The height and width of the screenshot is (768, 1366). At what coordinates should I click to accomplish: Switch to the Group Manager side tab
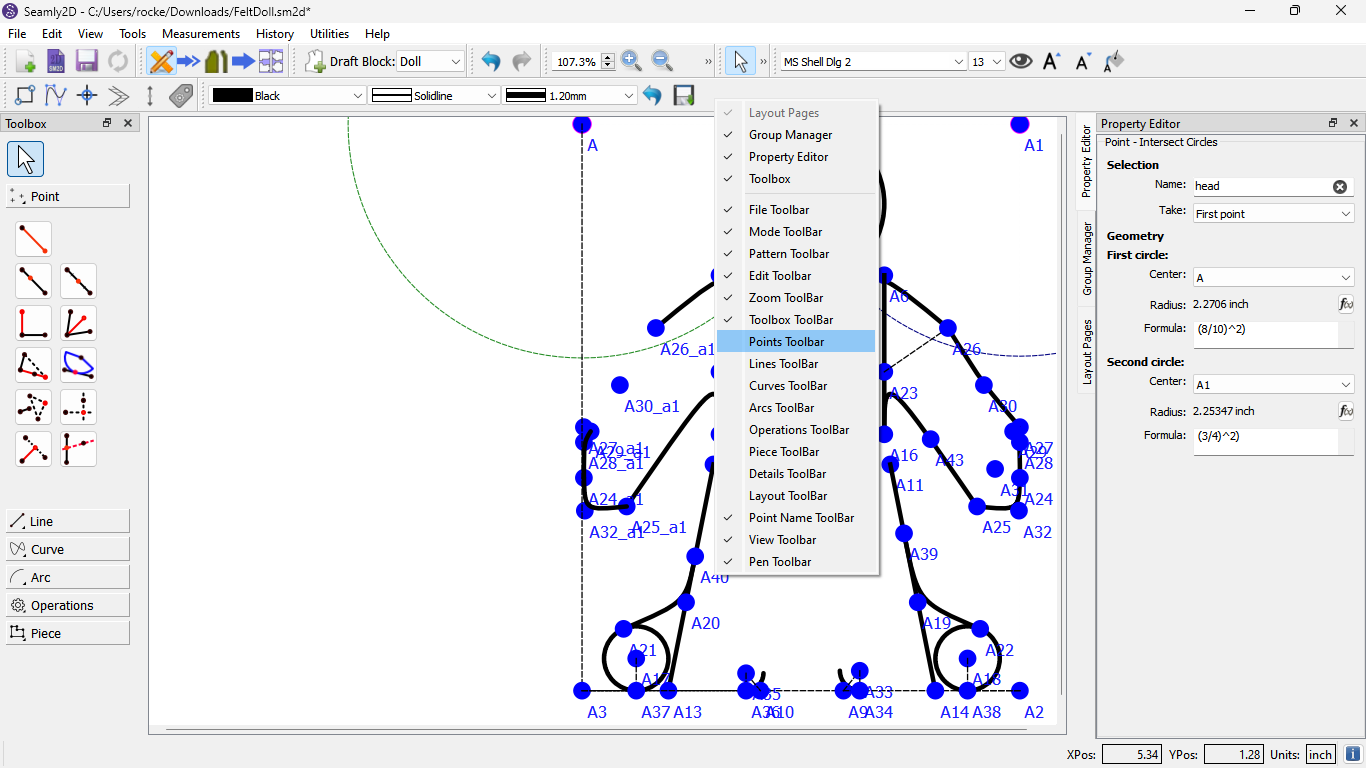tap(1087, 259)
